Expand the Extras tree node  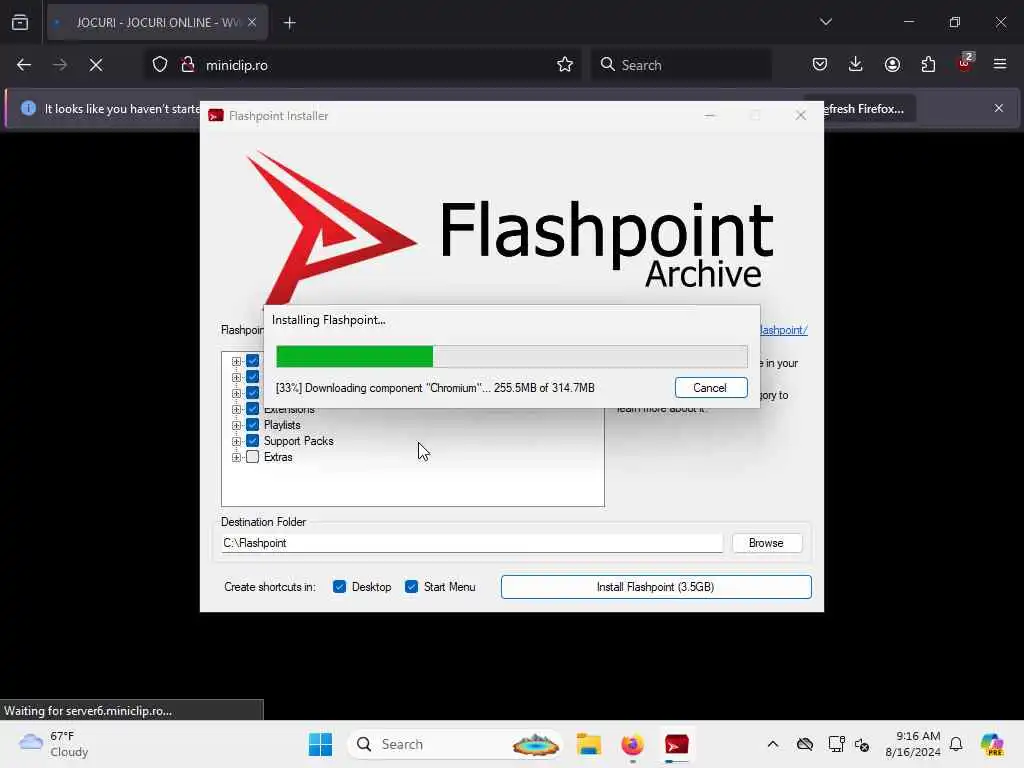(236, 457)
